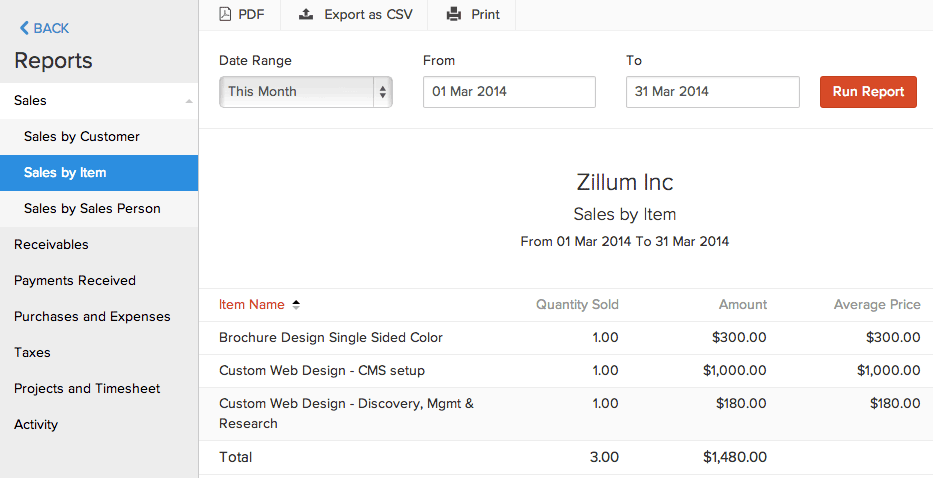Sort by Item Name arrow icon

[296, 305]
